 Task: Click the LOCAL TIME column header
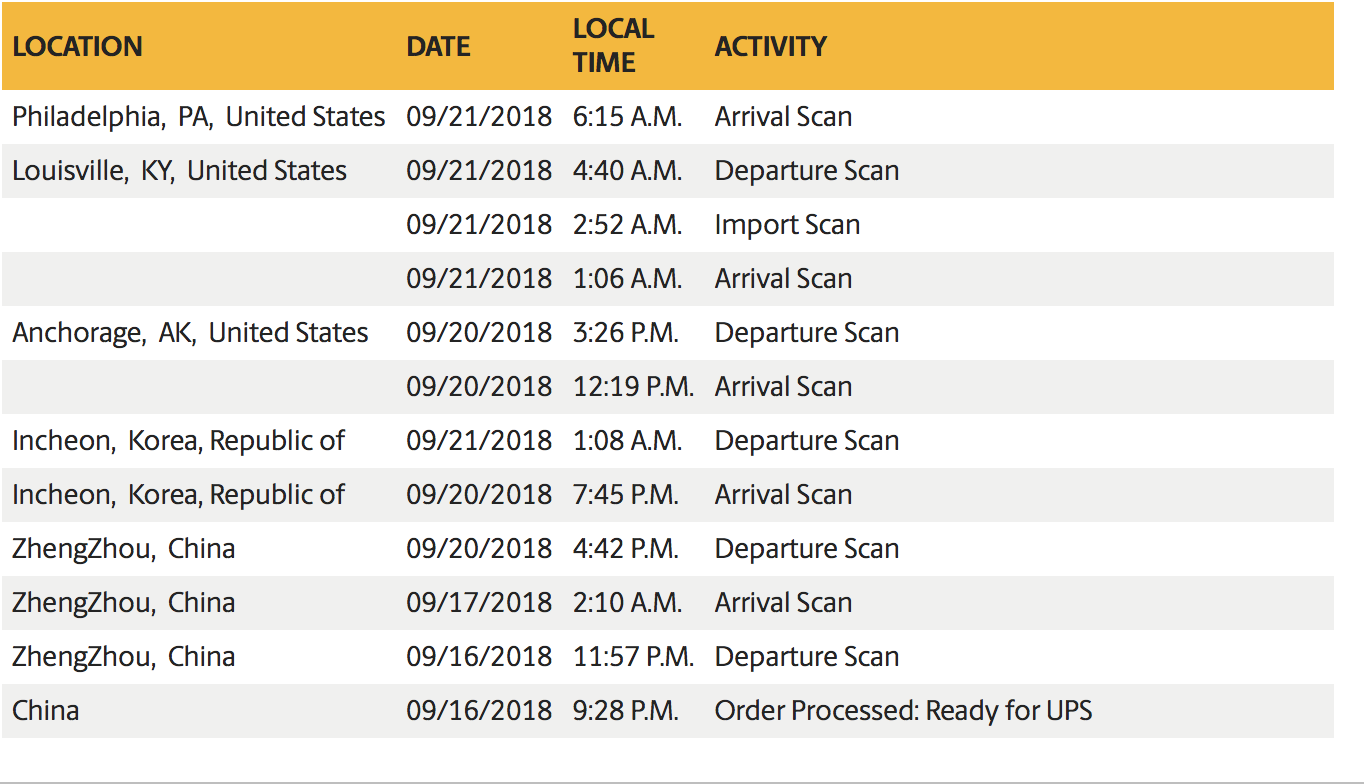[613, 45]
